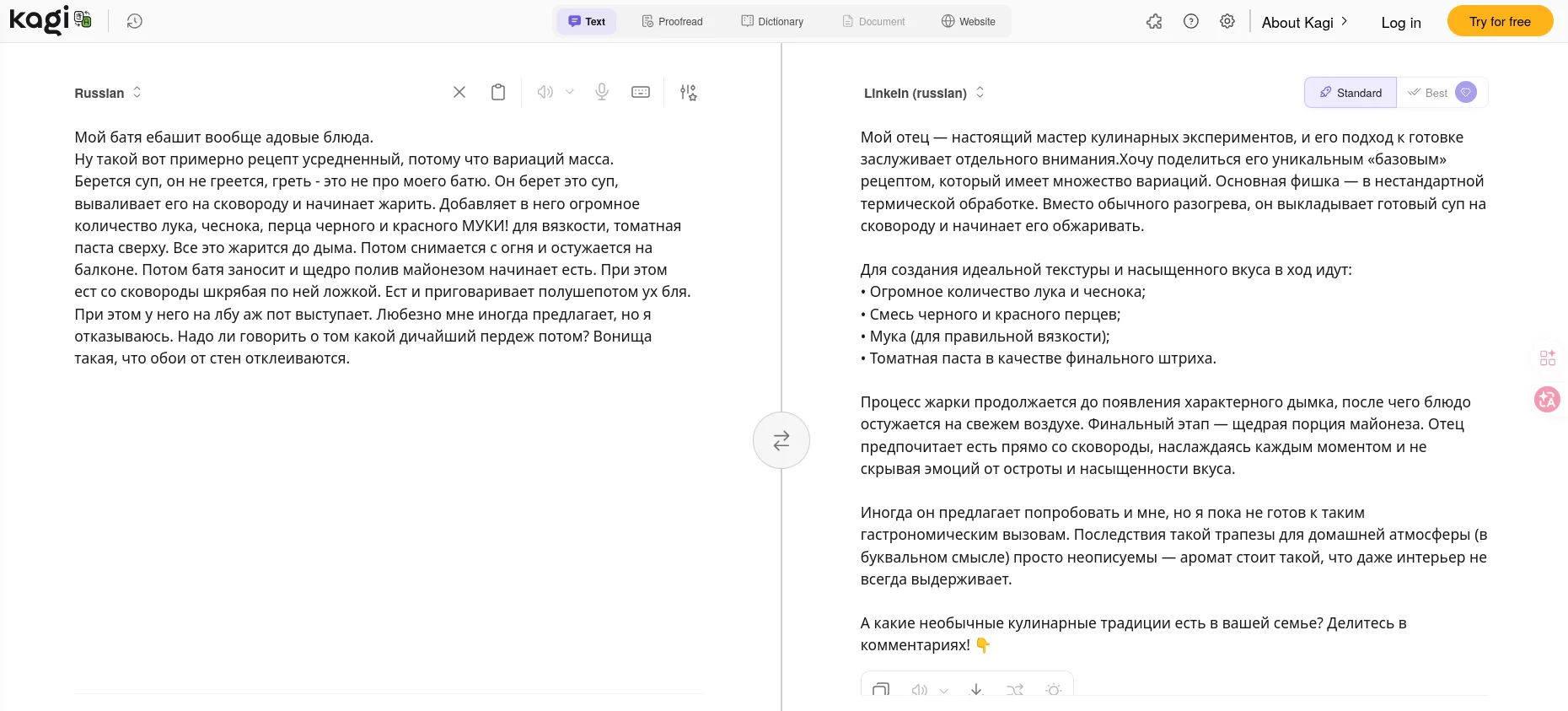
Task: Expand the Russian source language selector
Action: (108, 93)
